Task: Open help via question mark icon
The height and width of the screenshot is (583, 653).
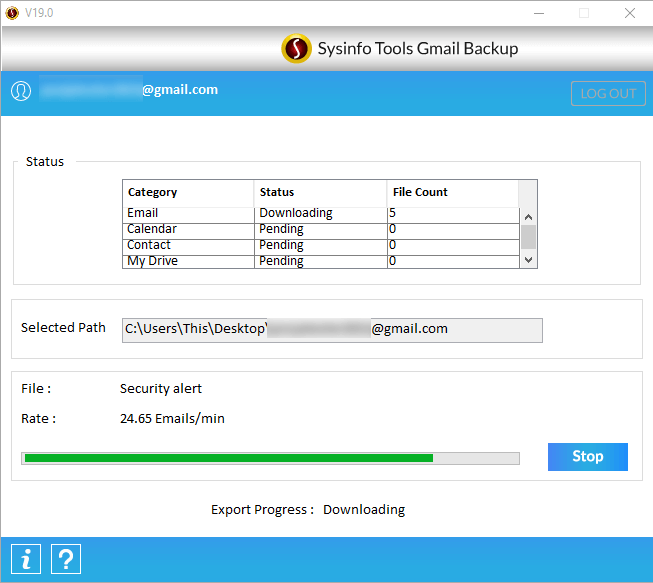Action: (x=66, y=559)
